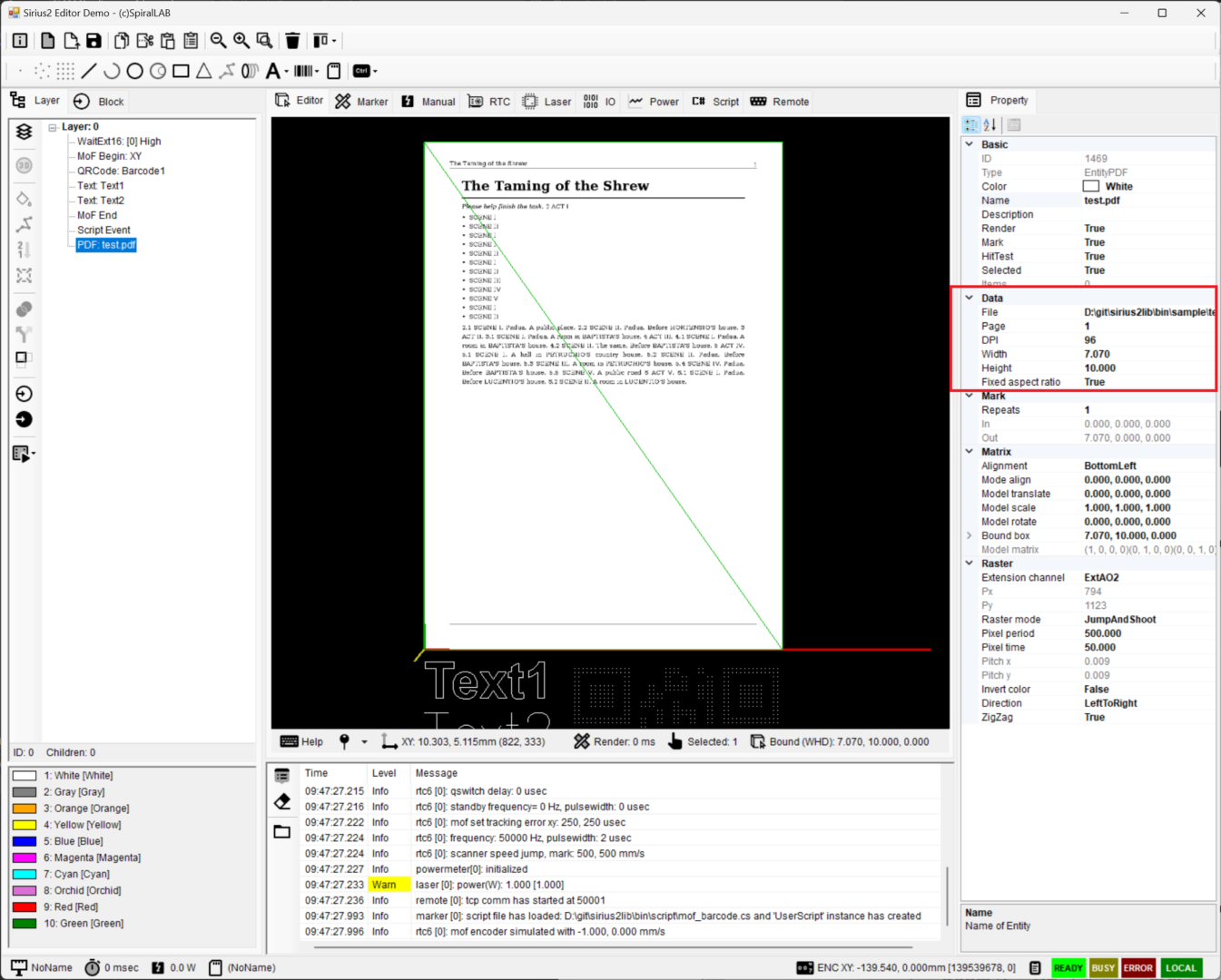Viewport: 1221px width, 980px height.
Task: Zoom out the editor view
Action: 218,40
